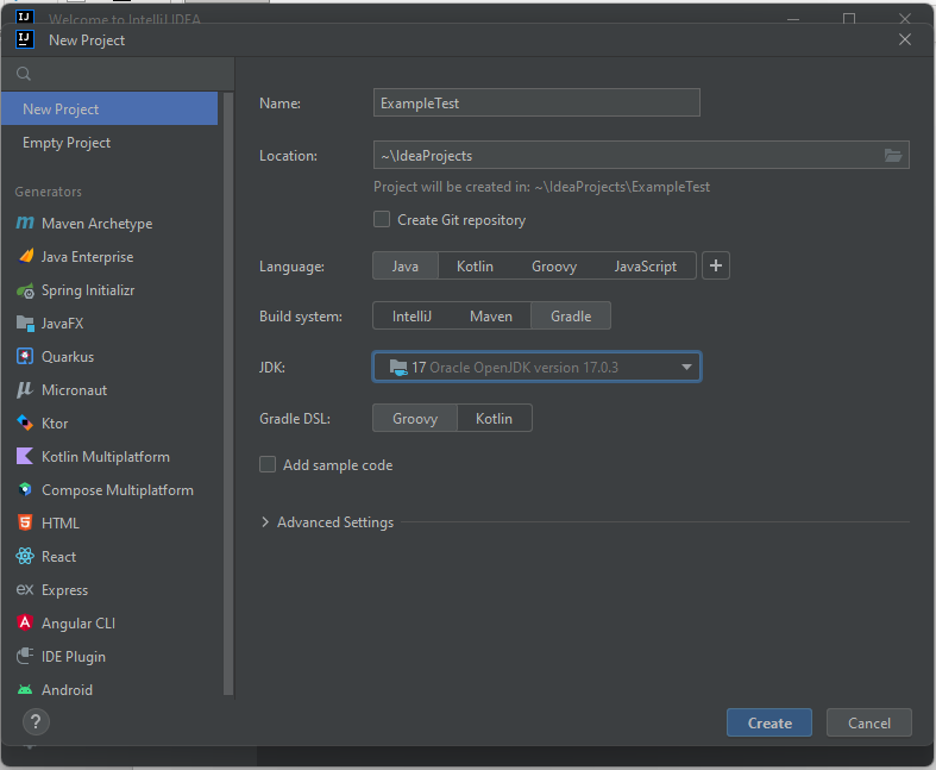
Task: Click the Angular CLI logo icon
Action: point(25,623)
